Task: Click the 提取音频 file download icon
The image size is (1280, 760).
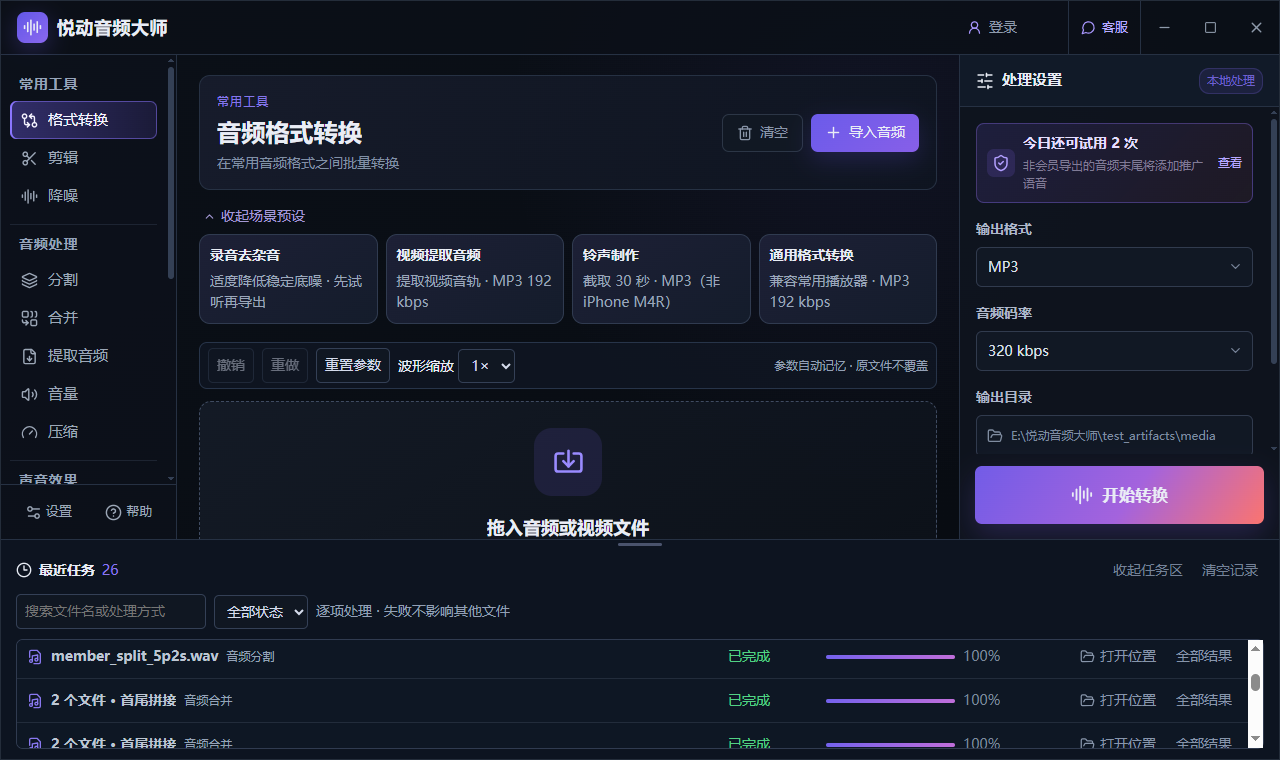Action: pyautogui.click(x=30, y=356)
